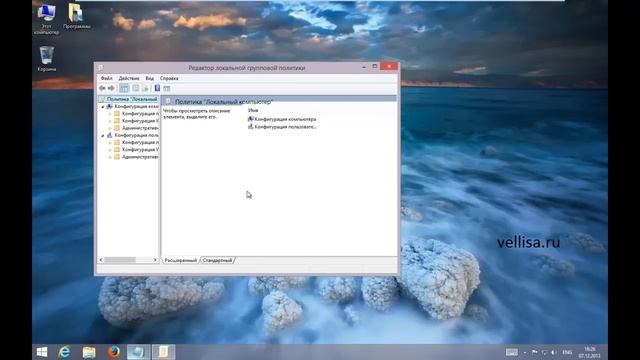Click the Back arrow in the toolbar
The height and width of the screenshot is (360, 640).
102,88
